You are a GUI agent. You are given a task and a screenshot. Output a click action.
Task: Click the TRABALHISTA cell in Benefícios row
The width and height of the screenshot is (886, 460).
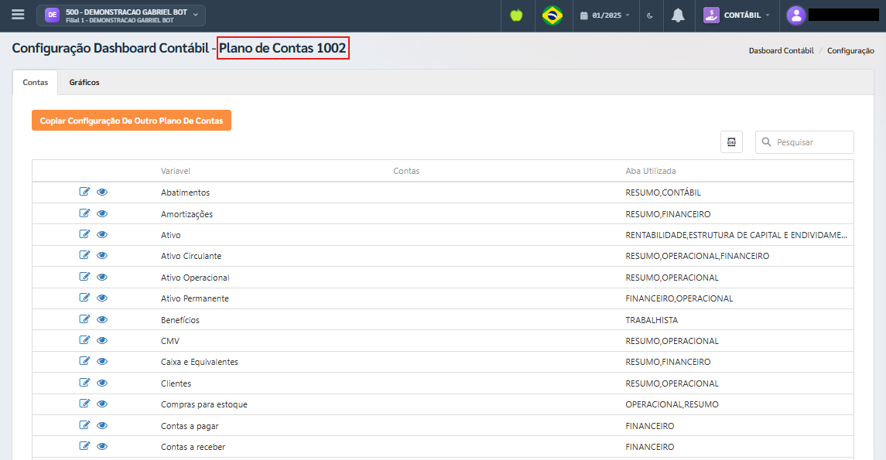[x=652, y=320]
